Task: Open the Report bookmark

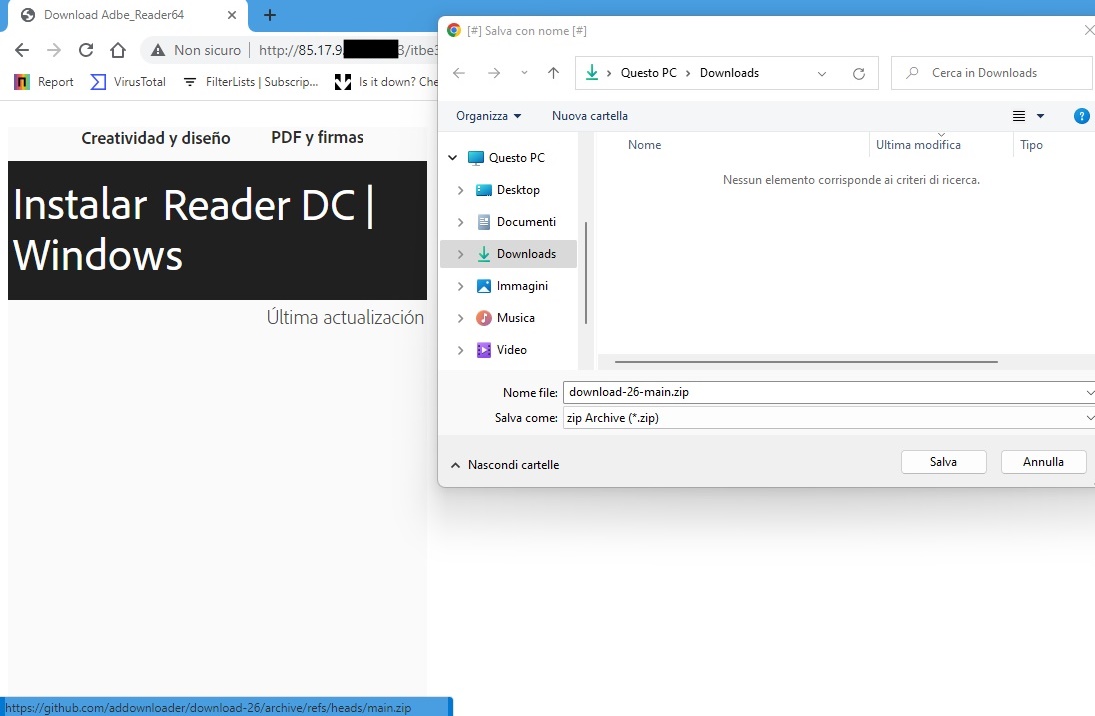Action: [x=43, y=82]
